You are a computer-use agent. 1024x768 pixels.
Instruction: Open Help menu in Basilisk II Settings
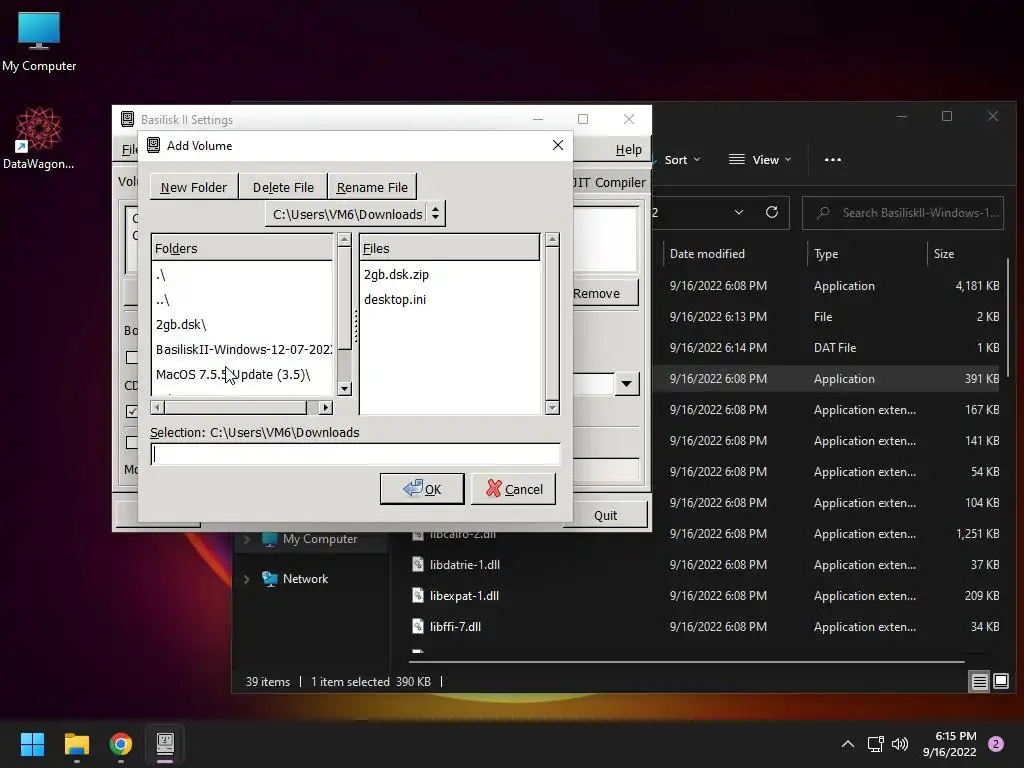pyautogui.click(x=628, y=150)
